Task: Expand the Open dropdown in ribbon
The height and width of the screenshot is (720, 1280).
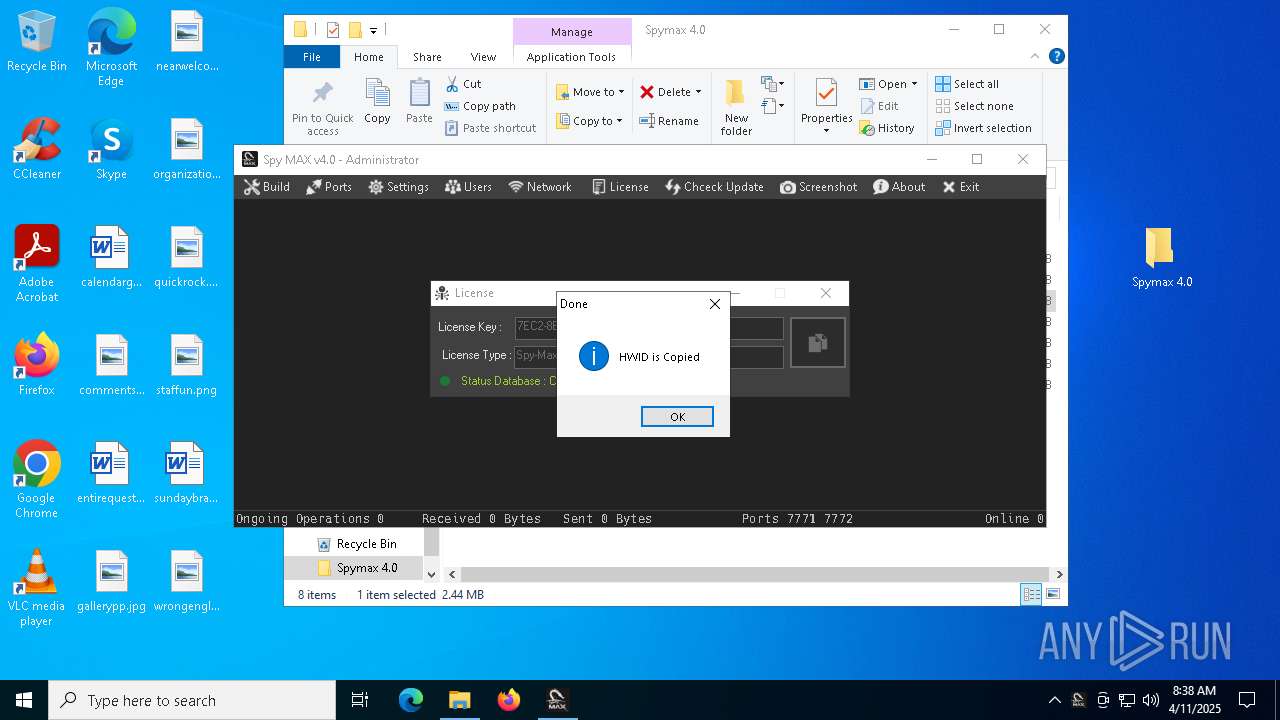Action: point(914,84)
